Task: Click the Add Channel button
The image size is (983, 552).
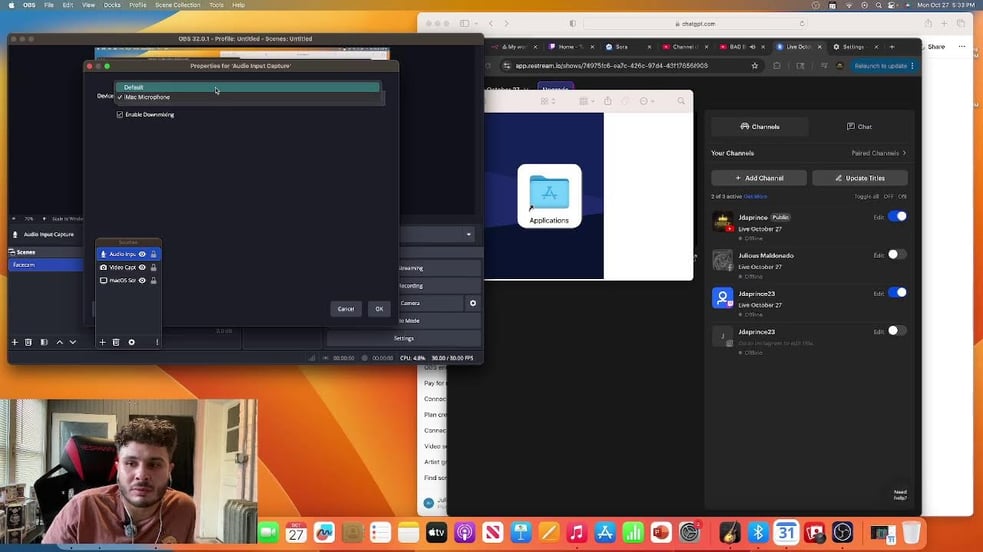Action: click(x=759, y=178)
